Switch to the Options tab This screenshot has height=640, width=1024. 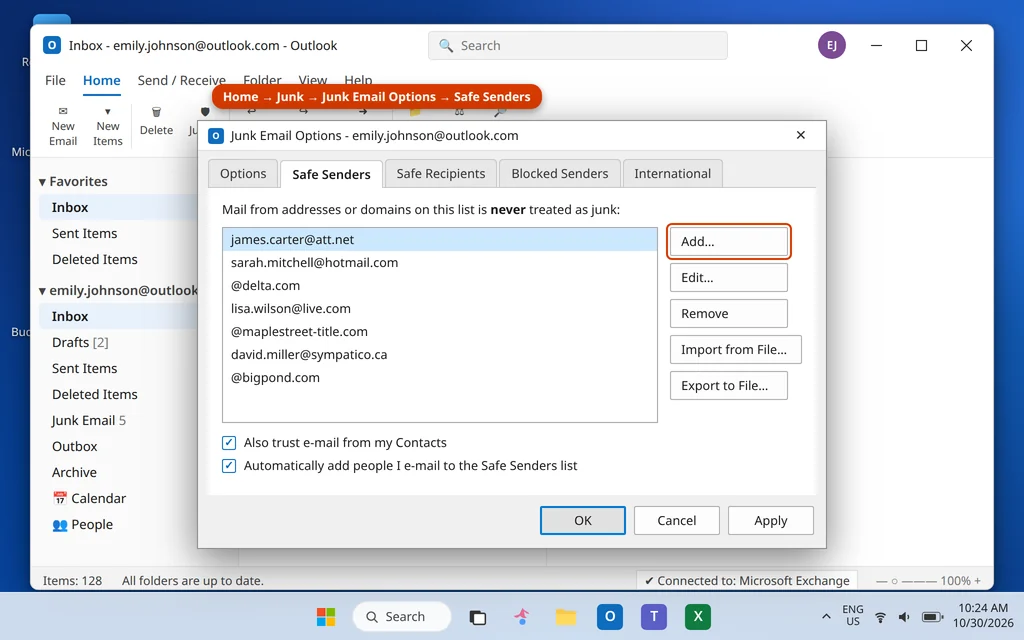tap(243, 174)
